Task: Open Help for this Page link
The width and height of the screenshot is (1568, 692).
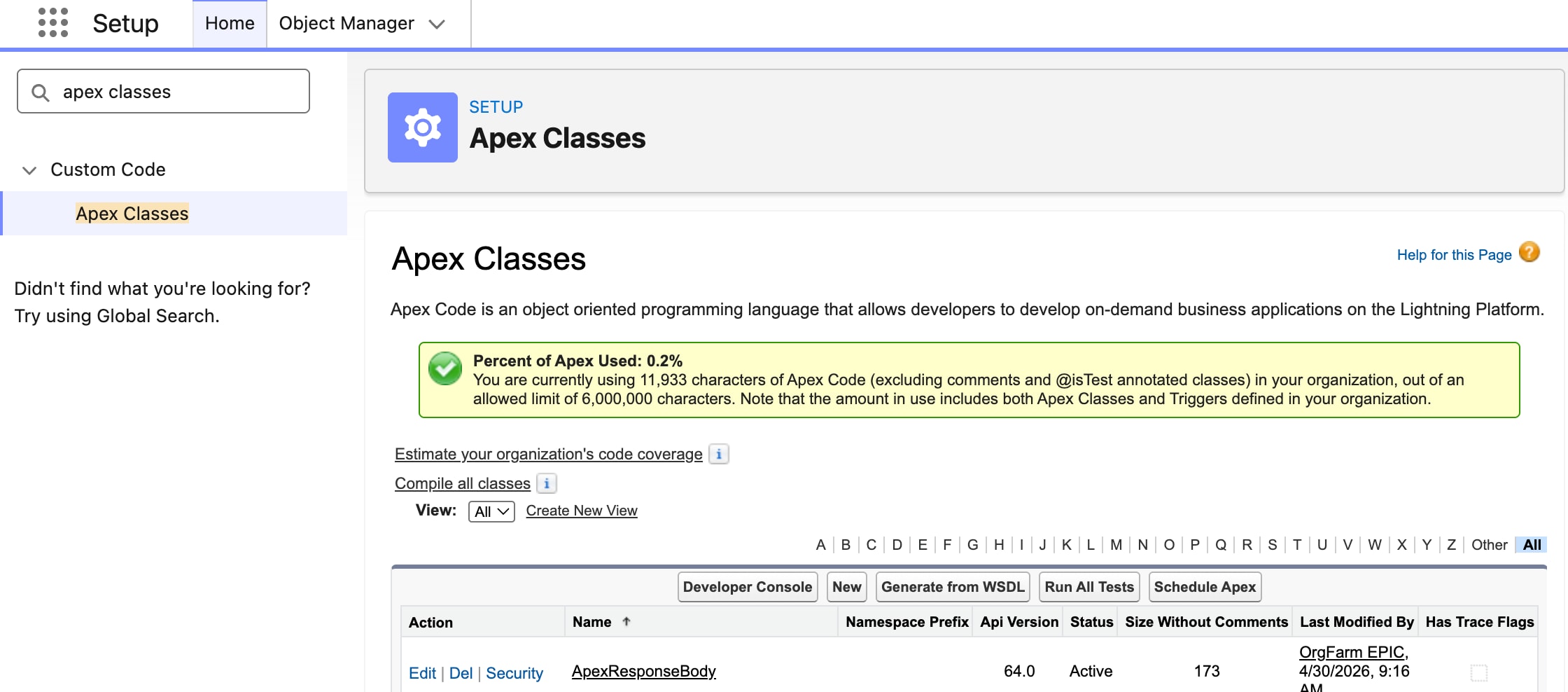Action: pos(1455,255)
